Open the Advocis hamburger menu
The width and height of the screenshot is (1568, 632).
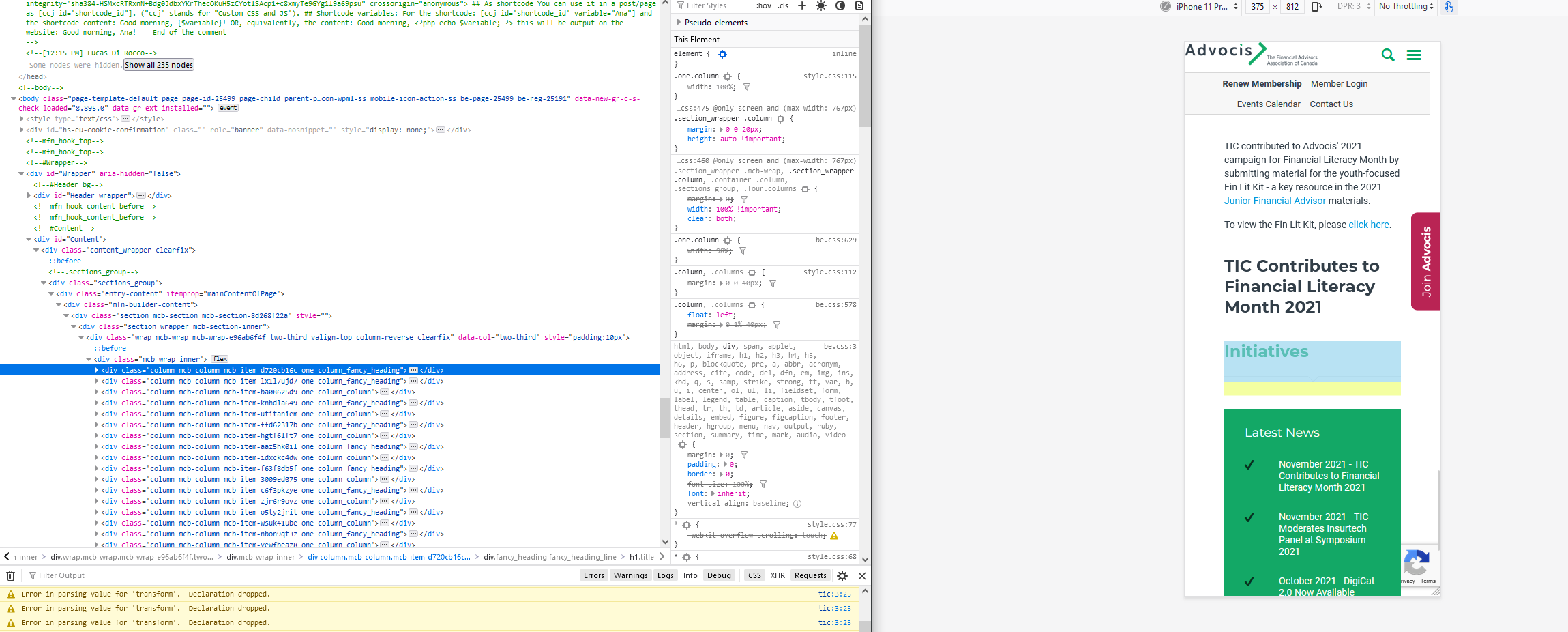pos(1414,55)
